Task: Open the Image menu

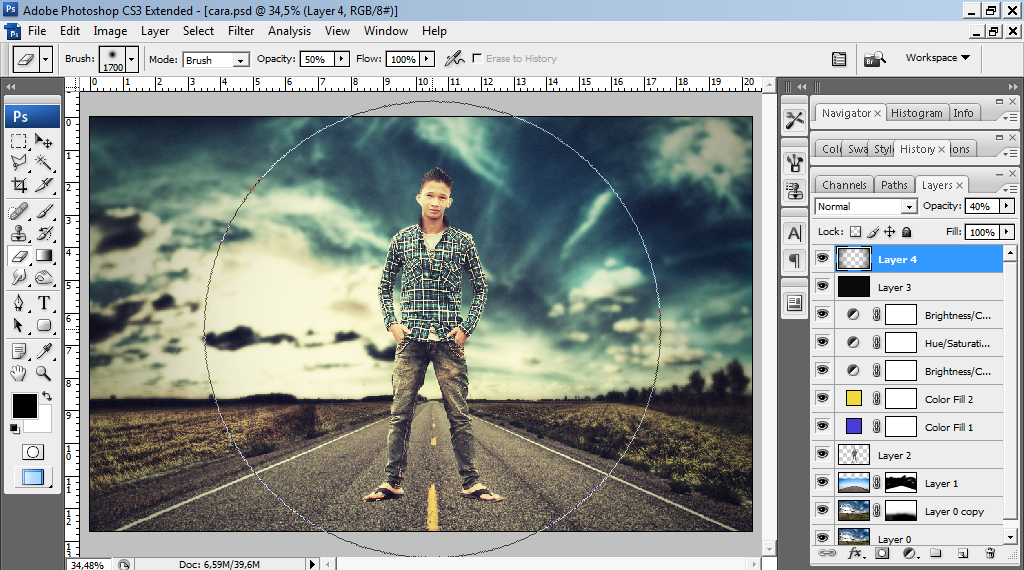Action: (x=110, y=31)
